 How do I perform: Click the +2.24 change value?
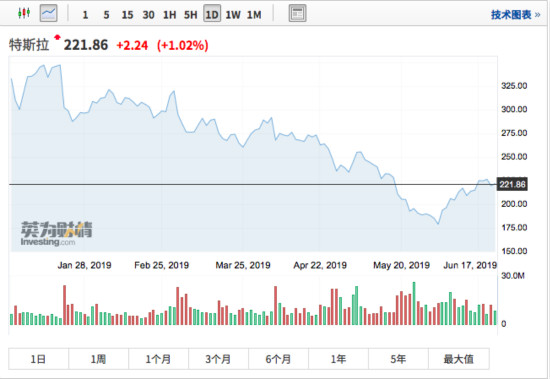tap(132, 45)
